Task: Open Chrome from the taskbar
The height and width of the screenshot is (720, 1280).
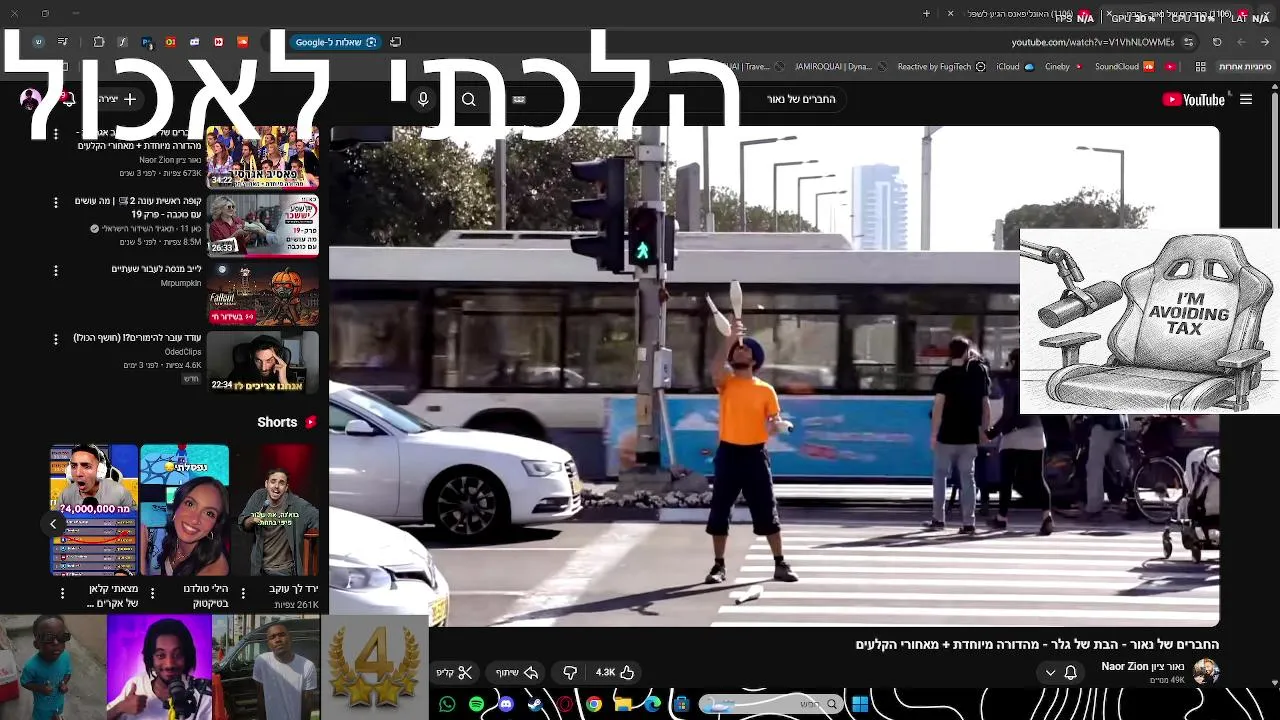Action: [593, 704]
